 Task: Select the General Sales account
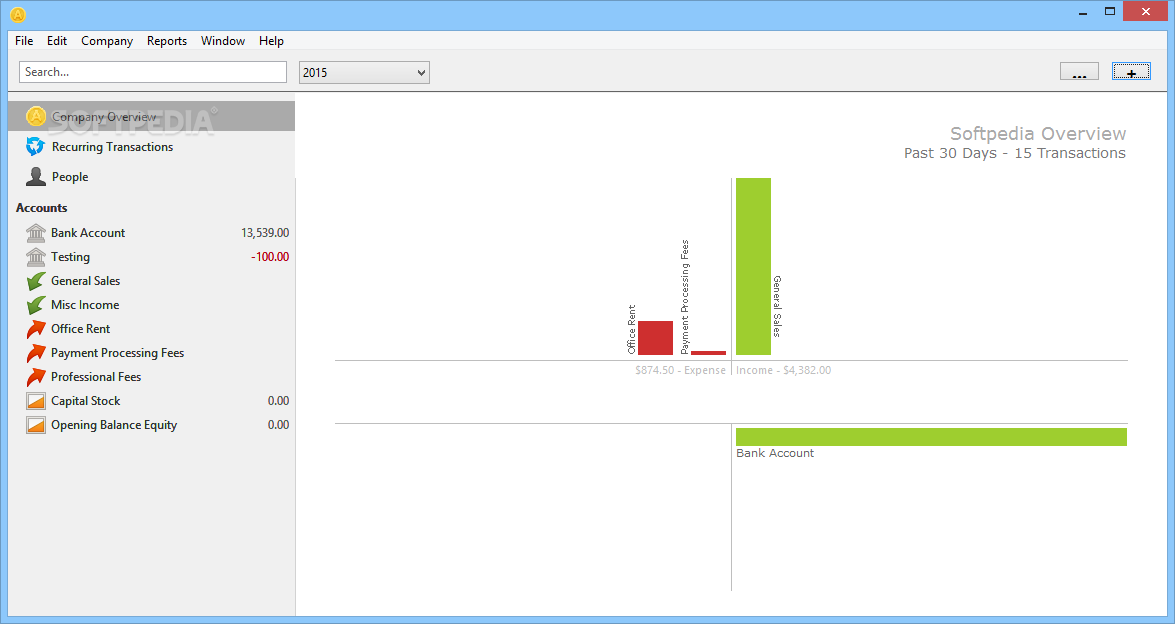pyautogui.click(x=151, y=281)
